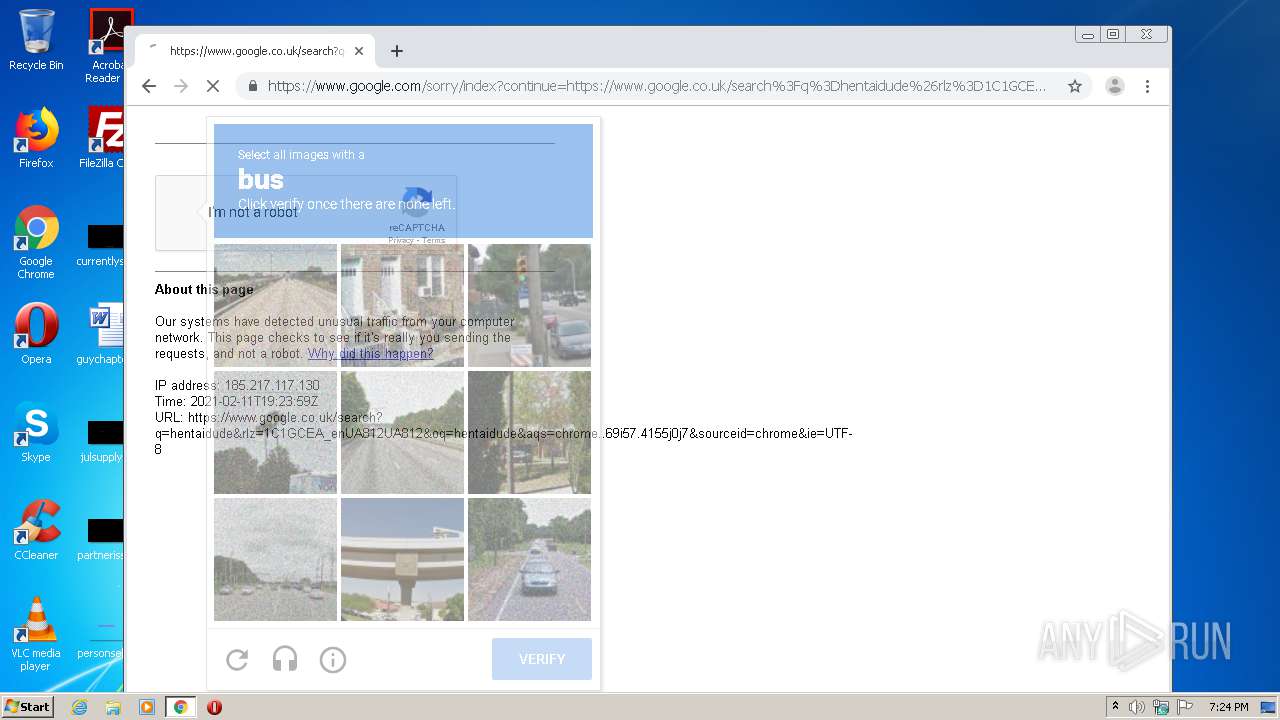The width and height of the screenshot is (1280, 720).
Task: Open Internet Explorer from taskbar
Action: pos(80,707)
